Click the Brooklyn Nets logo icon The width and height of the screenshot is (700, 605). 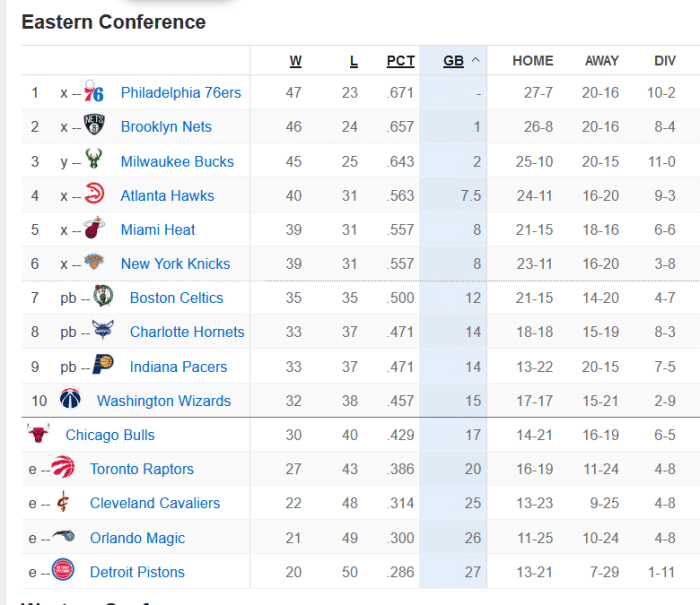(94, 127)
